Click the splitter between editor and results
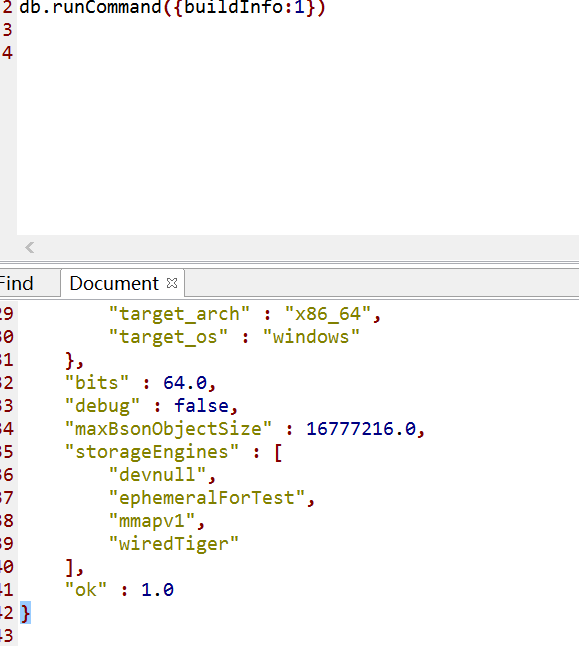 [289, 262]
